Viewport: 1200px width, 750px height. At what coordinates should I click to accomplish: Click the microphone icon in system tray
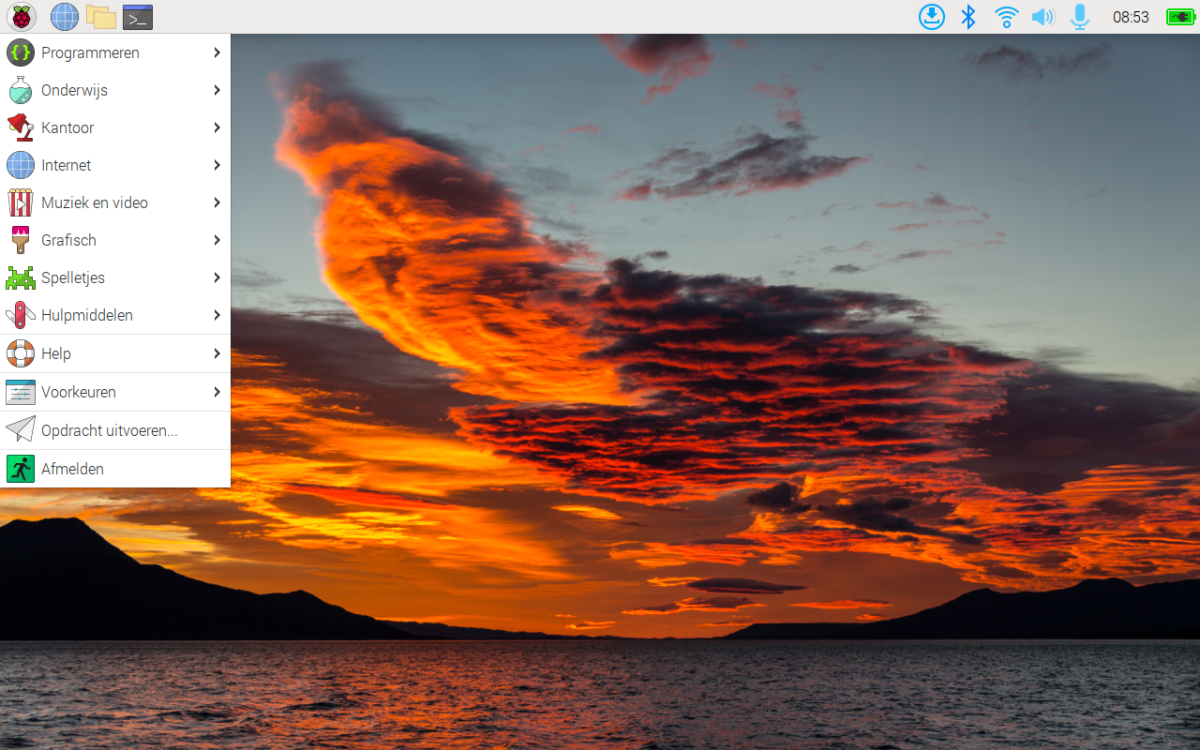click(x=1080, y=17)
